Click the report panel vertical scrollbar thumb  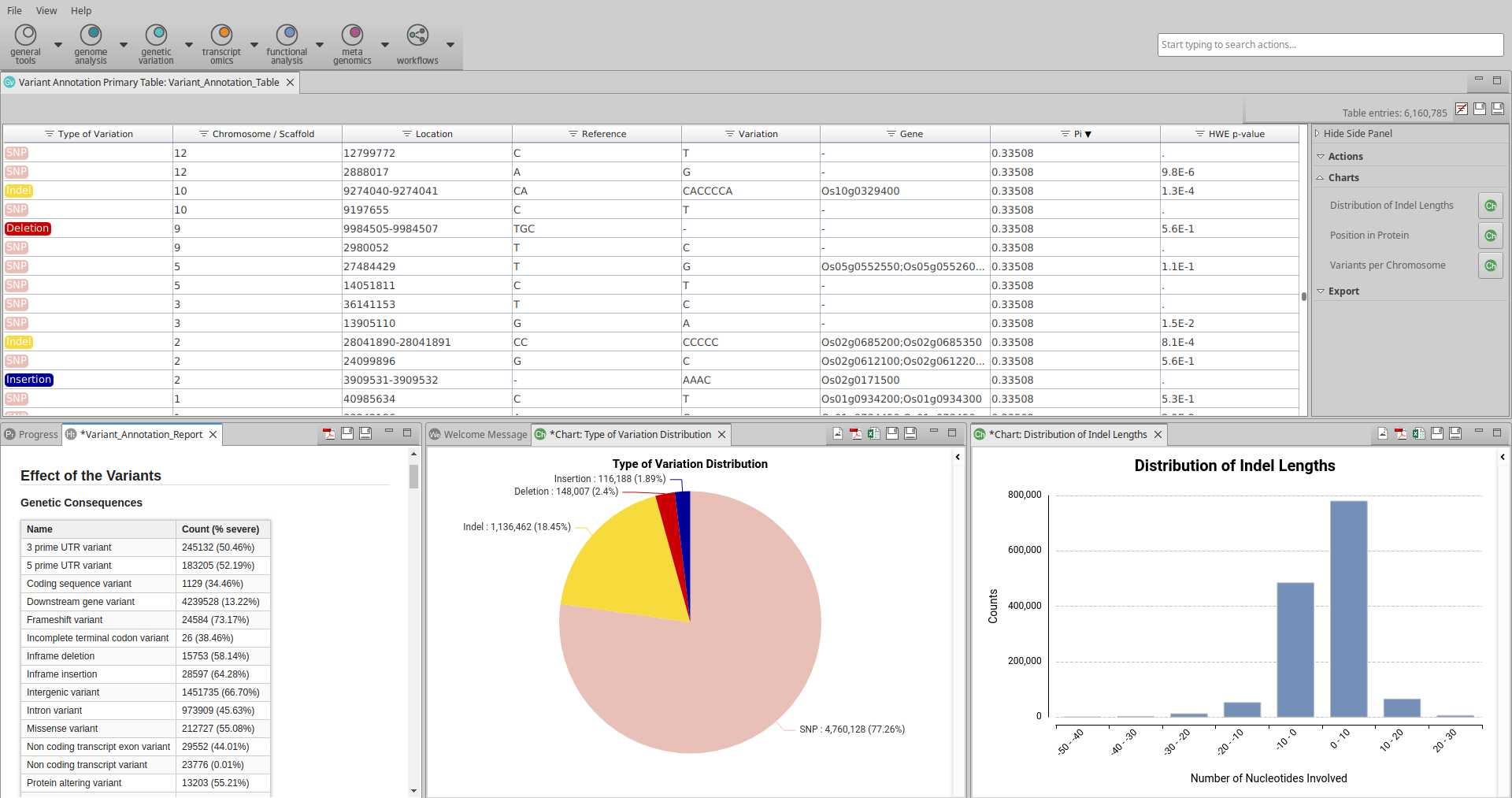coord(413,476)
